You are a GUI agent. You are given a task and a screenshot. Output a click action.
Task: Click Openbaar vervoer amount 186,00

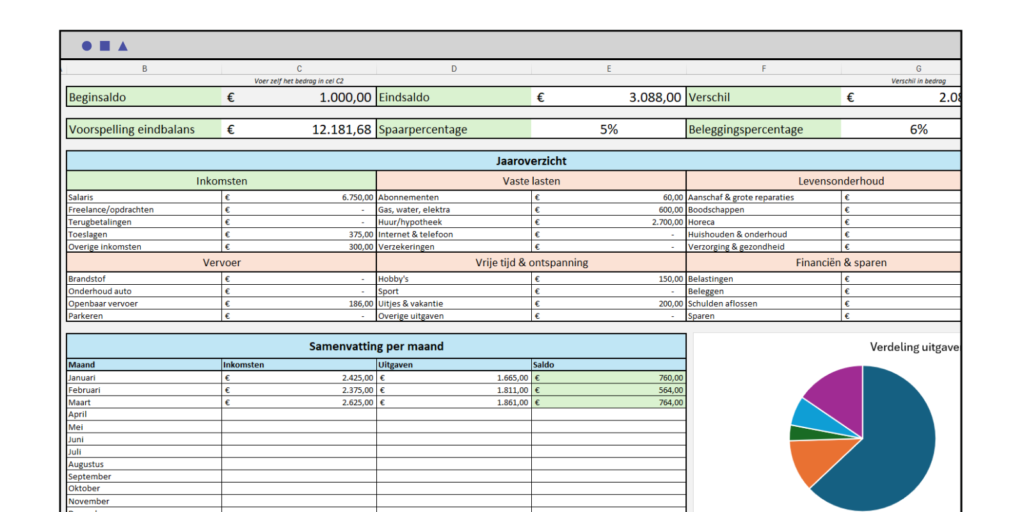(299, 304)
